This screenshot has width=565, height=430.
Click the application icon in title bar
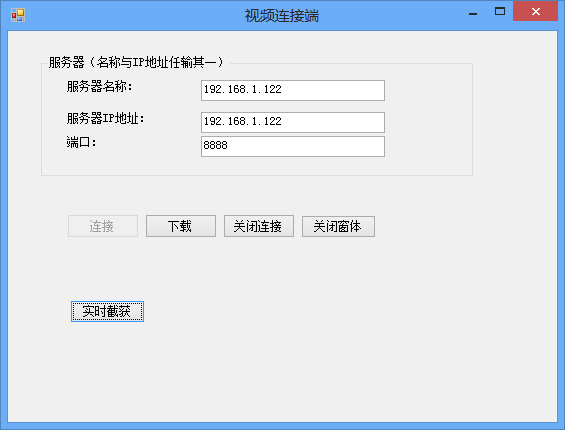point(18,15)
